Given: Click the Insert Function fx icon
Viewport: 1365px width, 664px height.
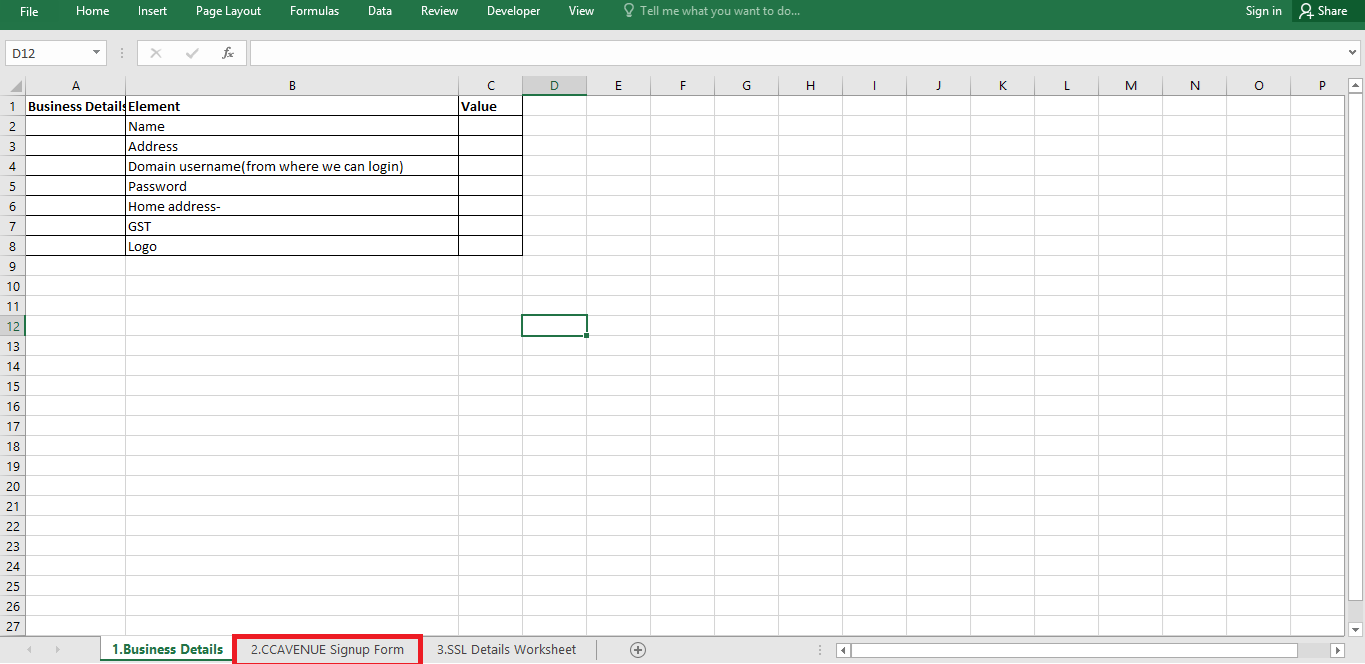Looking at the screenshot, I should point(228,53).
